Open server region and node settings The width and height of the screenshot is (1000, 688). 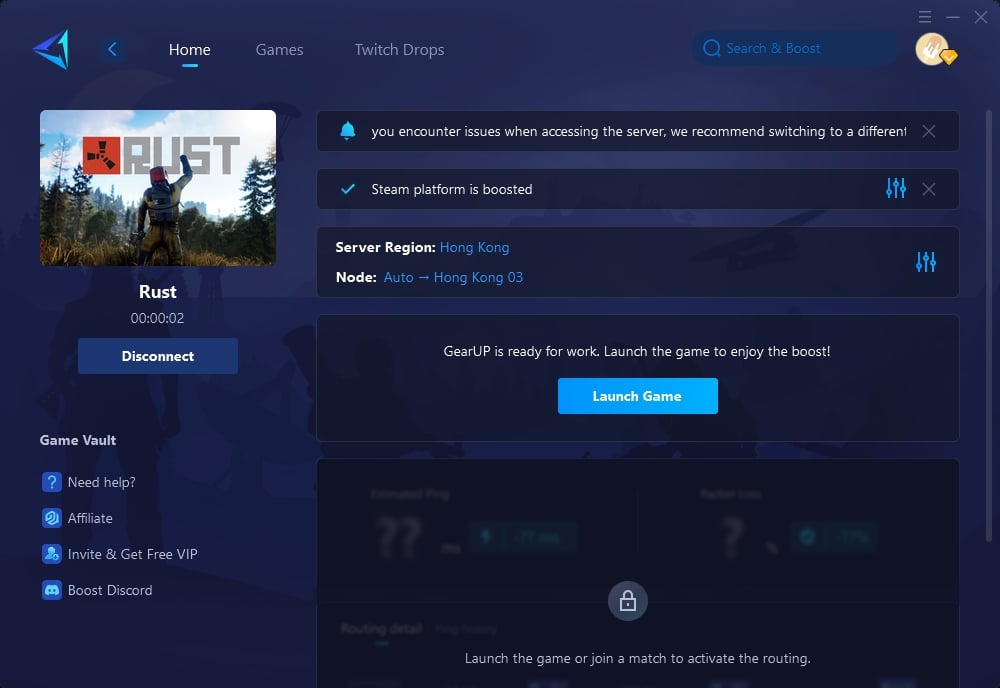pos(925,262)
